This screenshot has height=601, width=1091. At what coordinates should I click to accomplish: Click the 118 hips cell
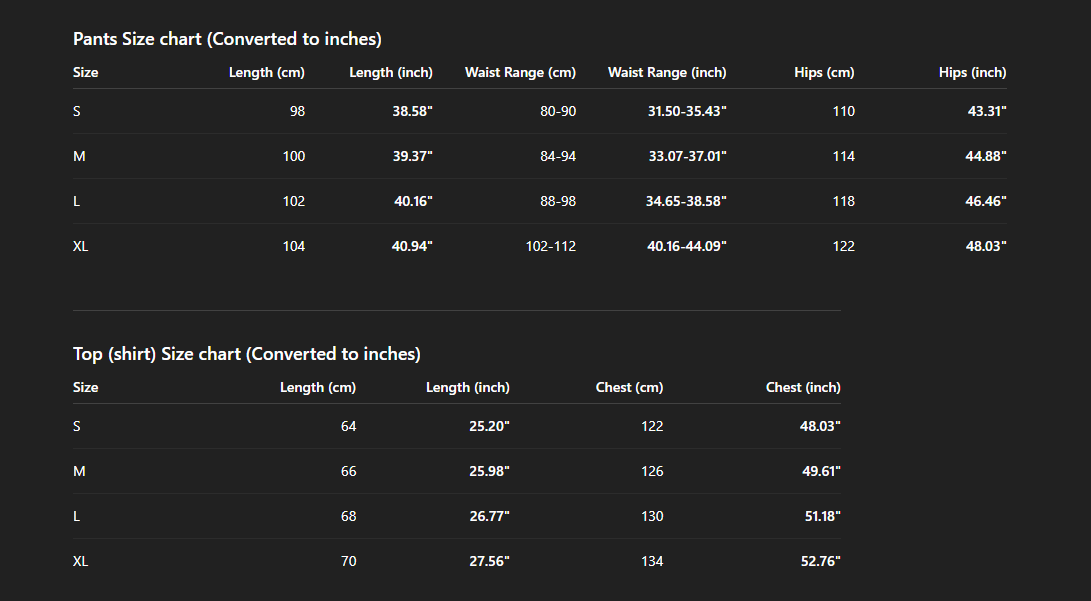tap(843, 202)
